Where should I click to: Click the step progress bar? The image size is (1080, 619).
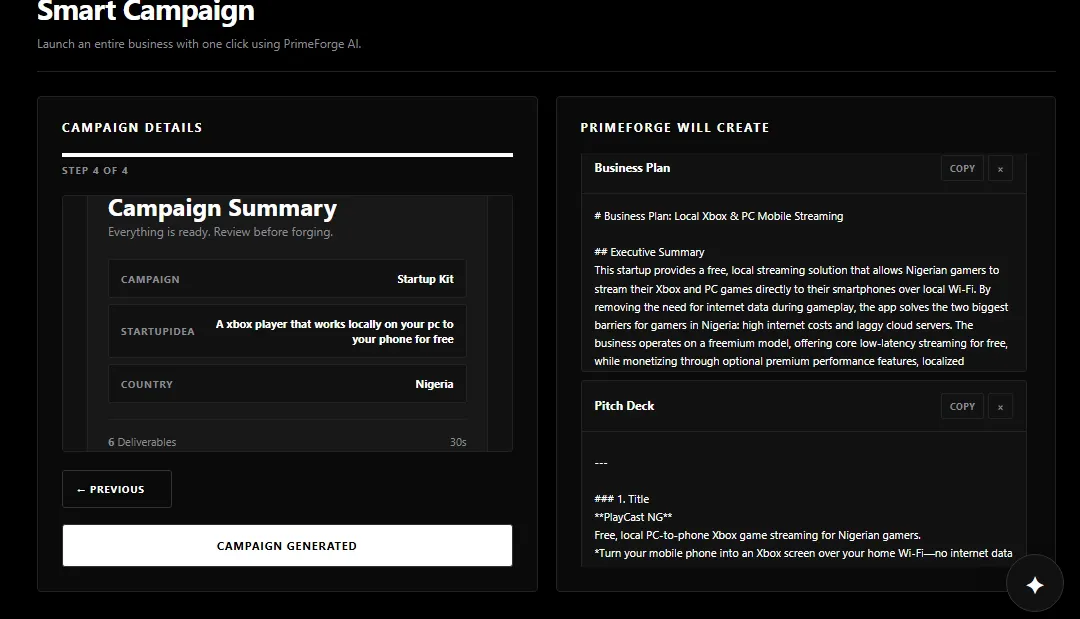287,155
